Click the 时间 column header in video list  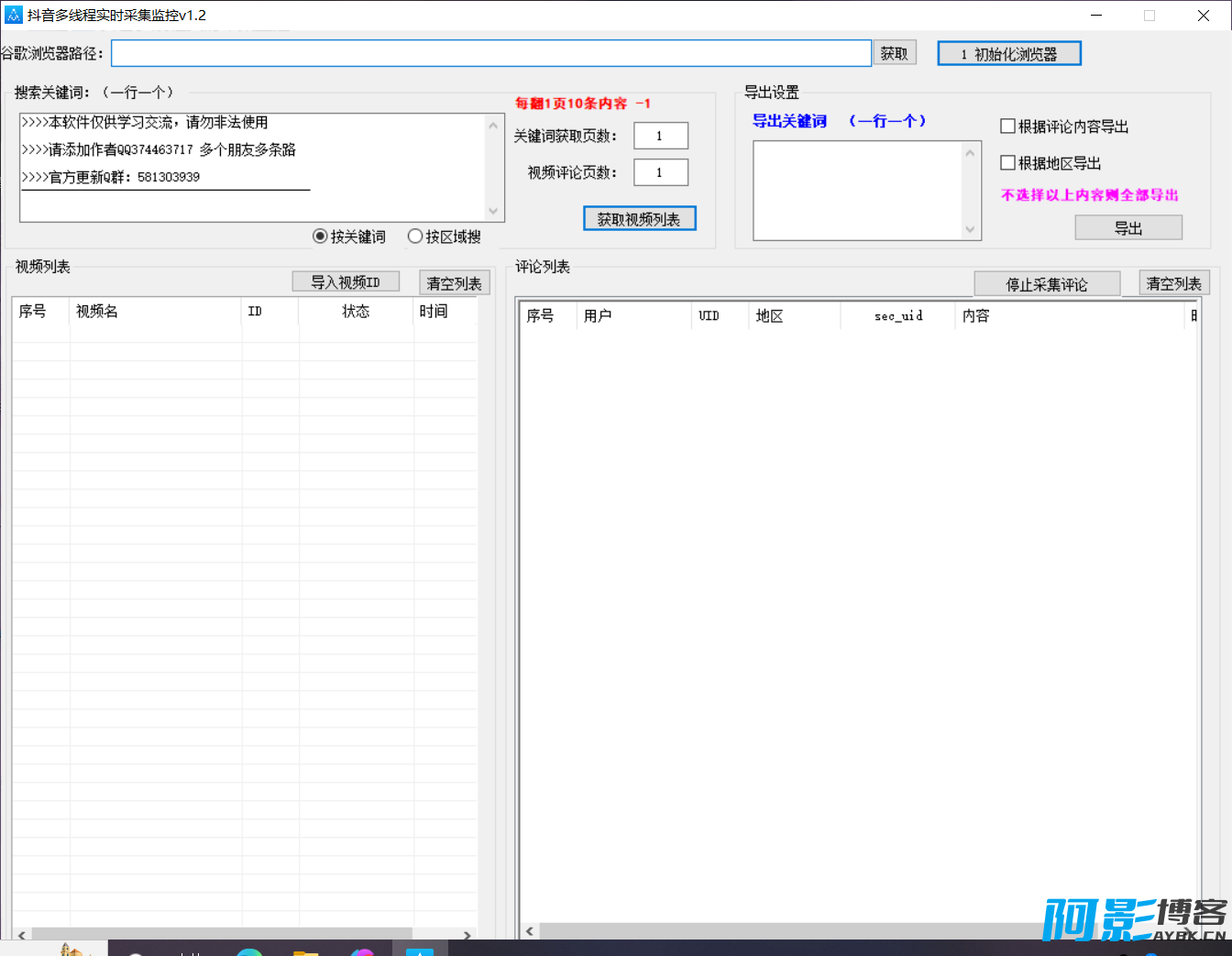click(445, 312)
